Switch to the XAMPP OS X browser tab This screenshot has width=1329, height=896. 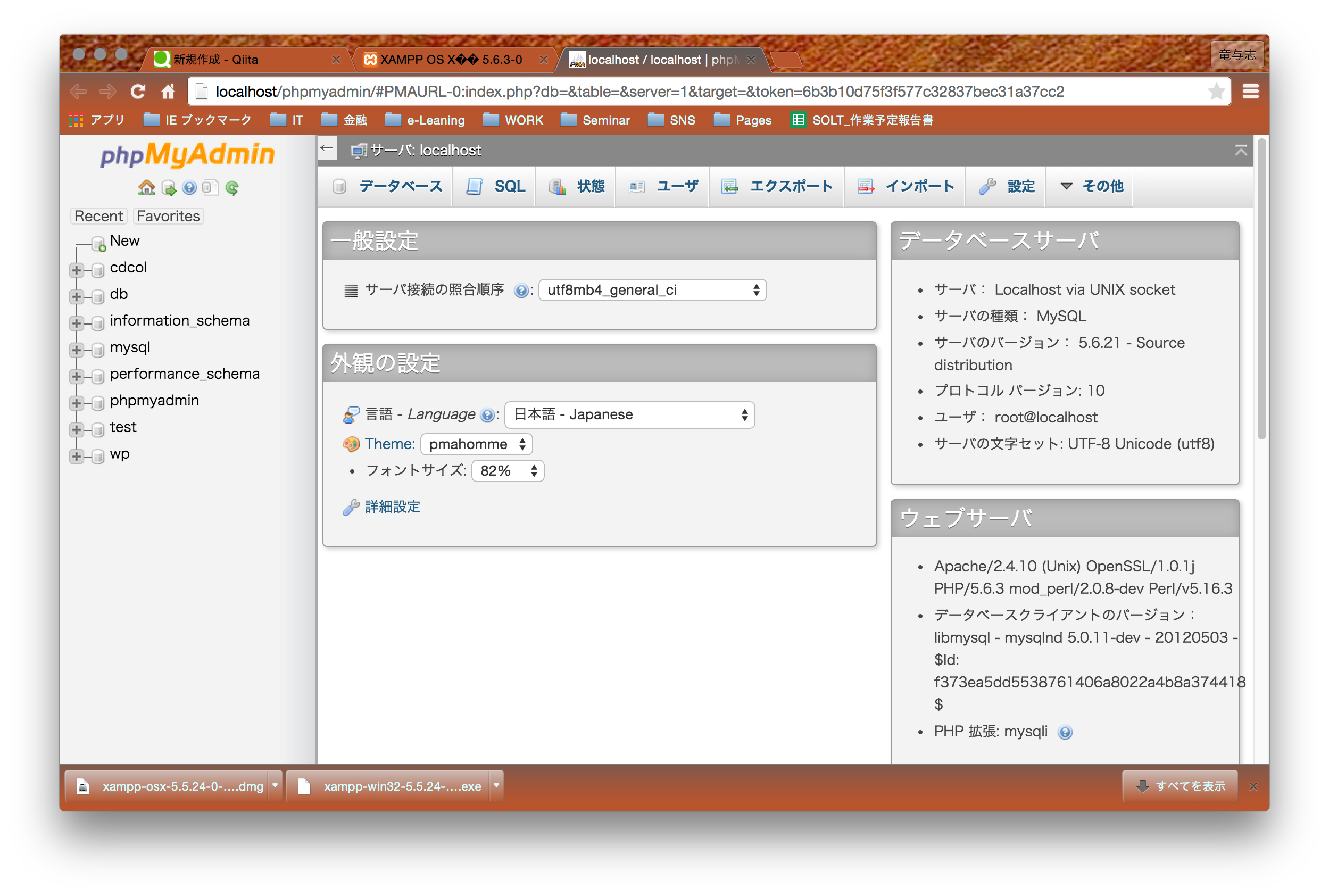[454, 60]
